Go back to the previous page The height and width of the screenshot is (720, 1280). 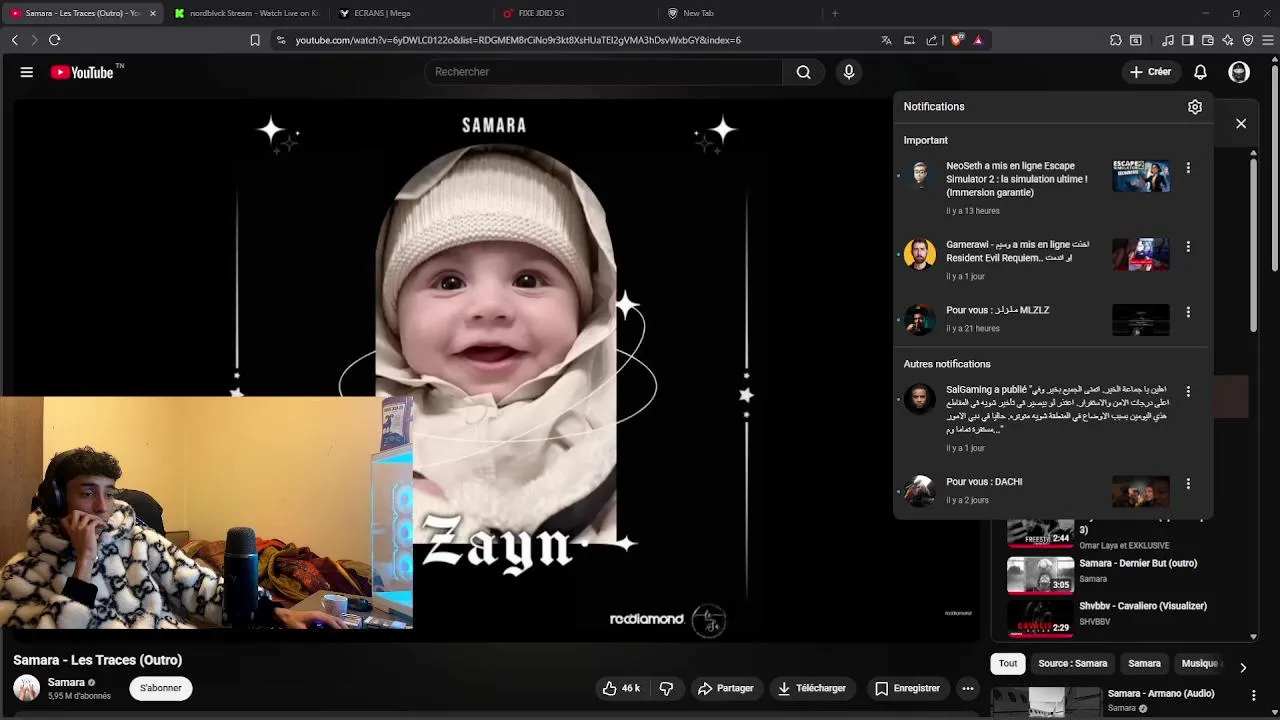coord(14,40)
